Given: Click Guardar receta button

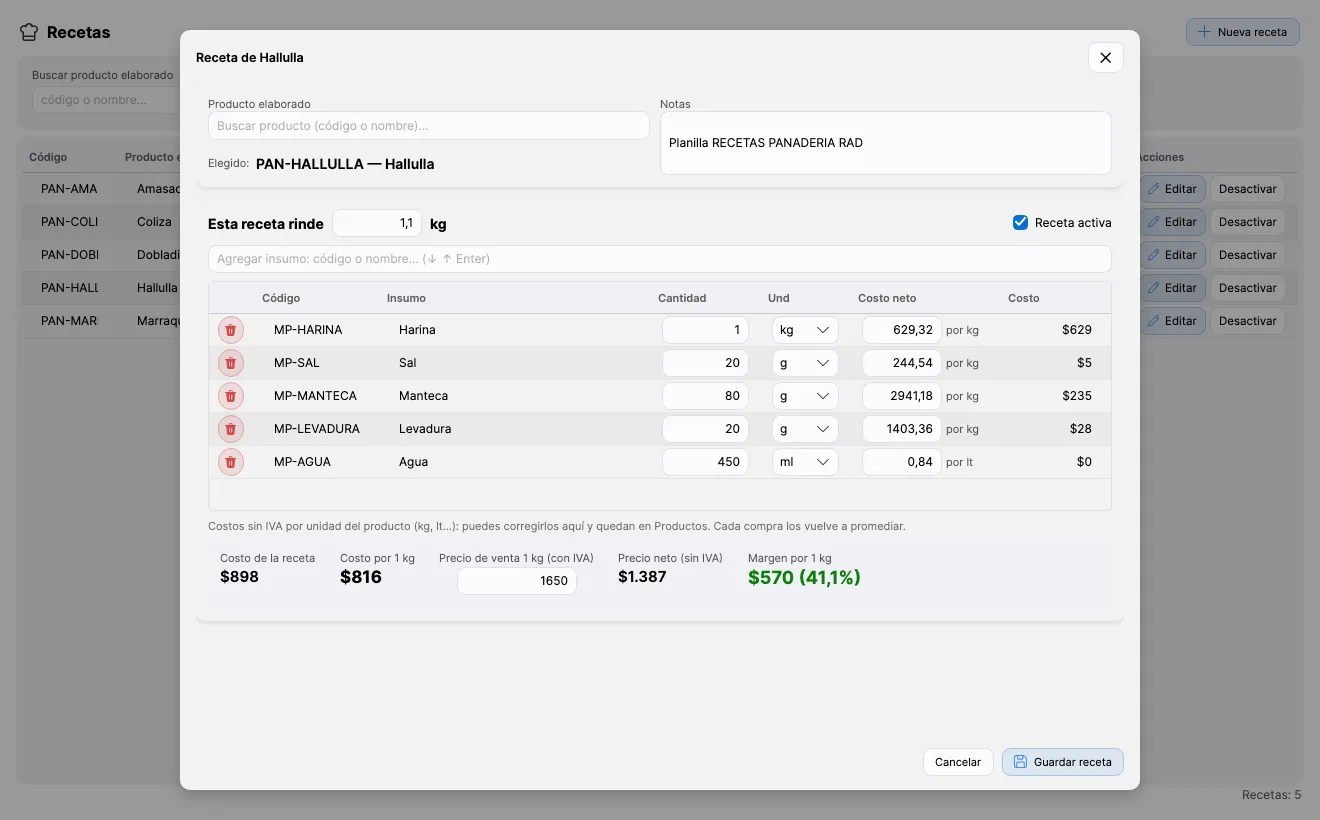Looking at the screenshot, I should click(x=1063, y=762).
